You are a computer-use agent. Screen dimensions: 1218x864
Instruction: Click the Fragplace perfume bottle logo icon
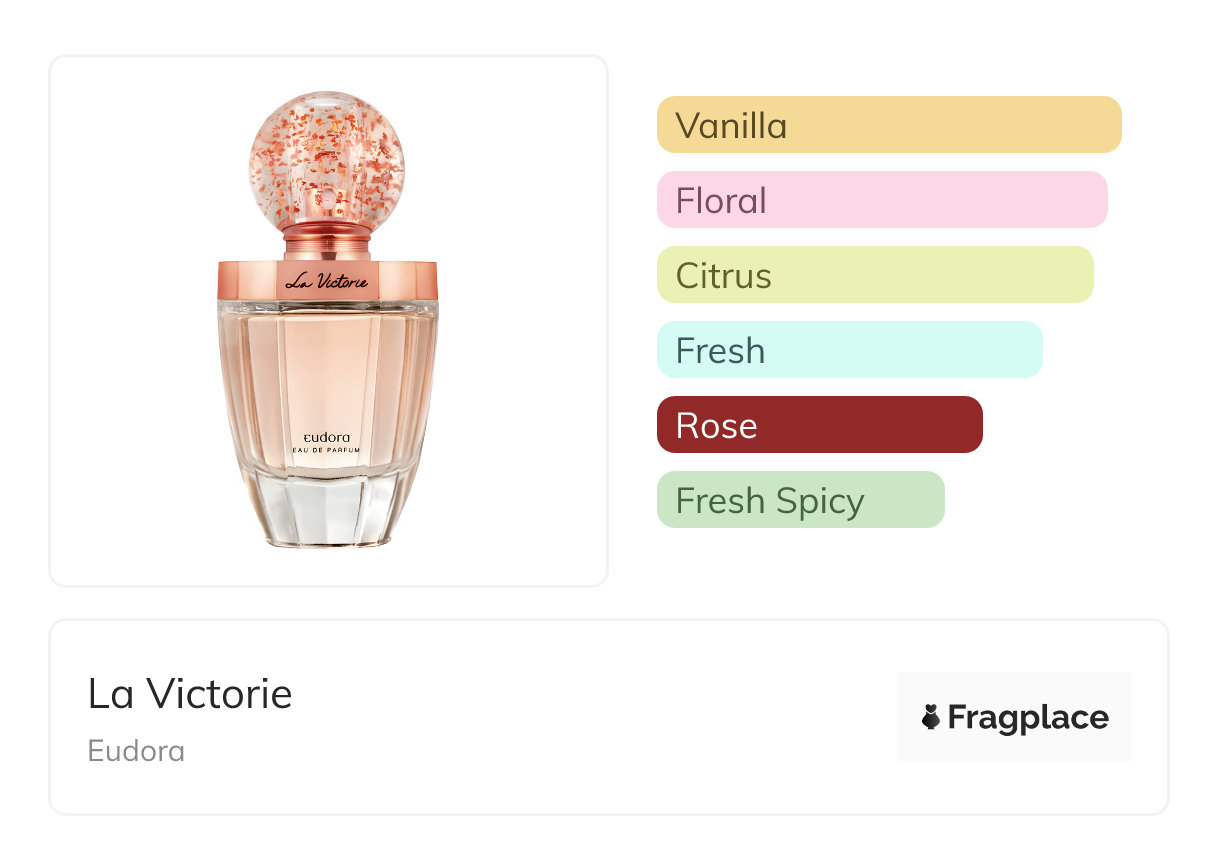(931, 717)
